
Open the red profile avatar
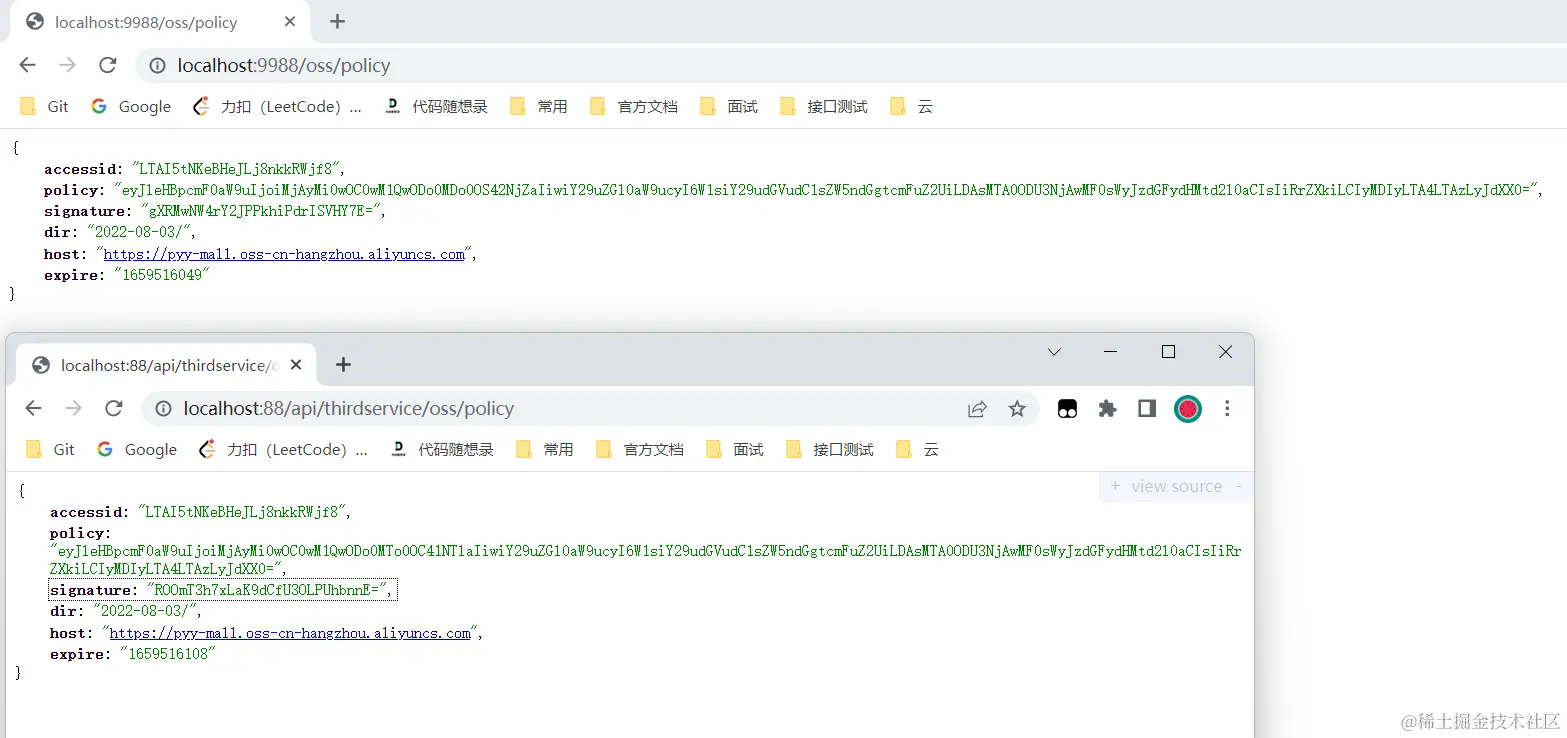point(1187,409)
